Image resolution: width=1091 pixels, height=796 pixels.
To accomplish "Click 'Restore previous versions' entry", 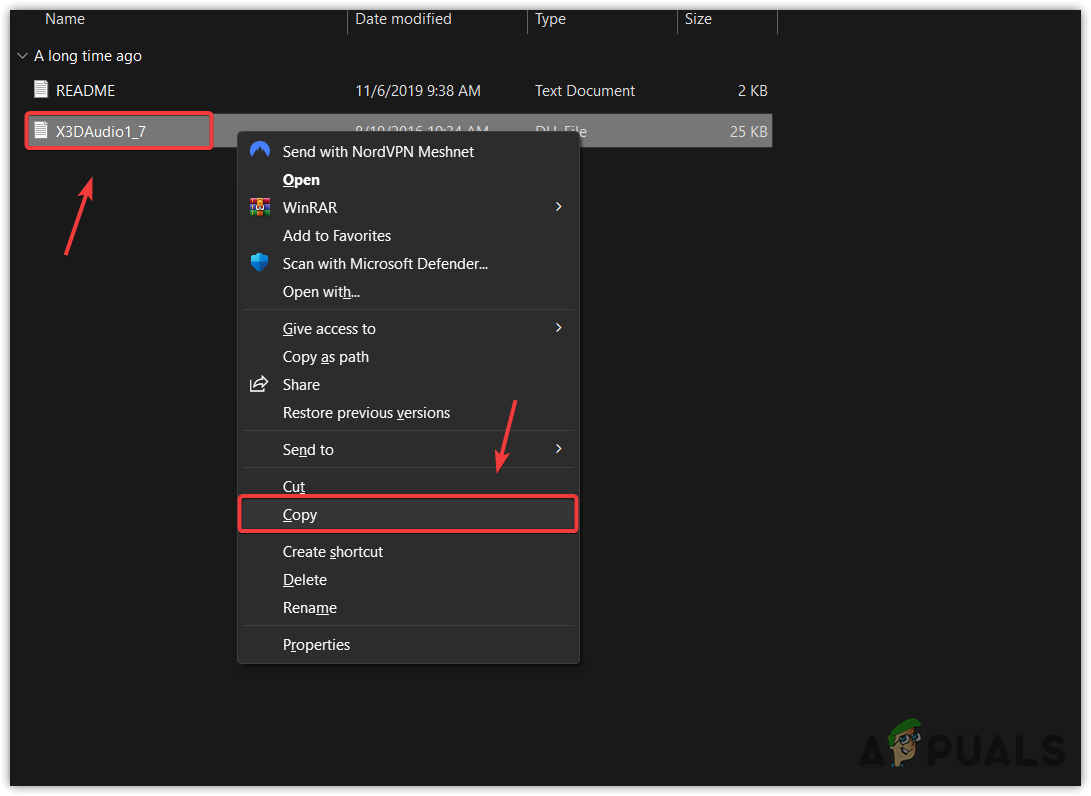I will point(366,412).
